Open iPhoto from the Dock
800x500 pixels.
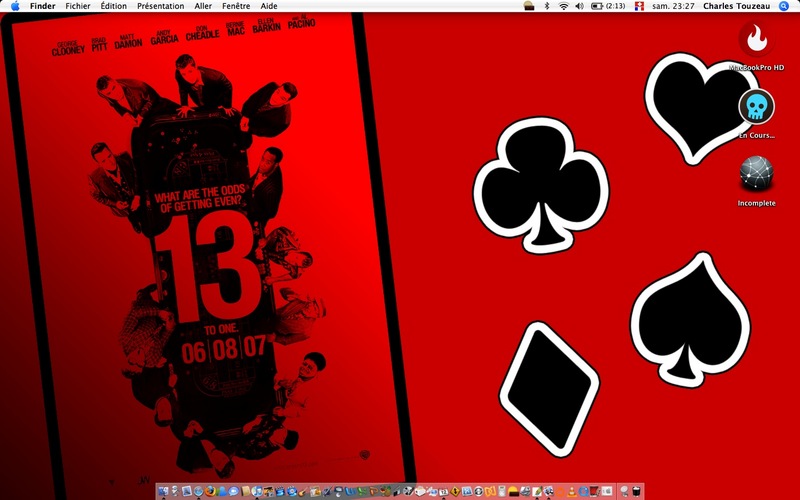(x=268, y=491)
